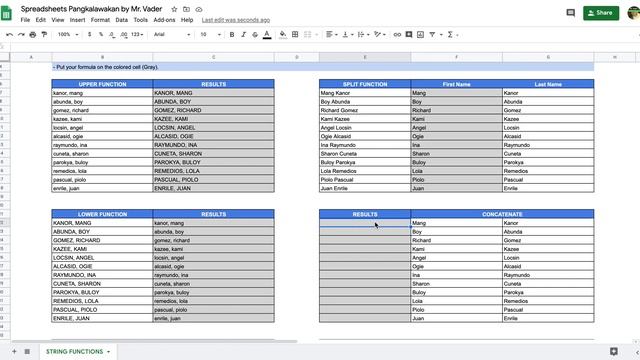Image resolution: width=640 pixels, height=360 pixels.
Task: Click the Redo icon in toolbar
Action: pyautogui.click(x=21, y=35)
